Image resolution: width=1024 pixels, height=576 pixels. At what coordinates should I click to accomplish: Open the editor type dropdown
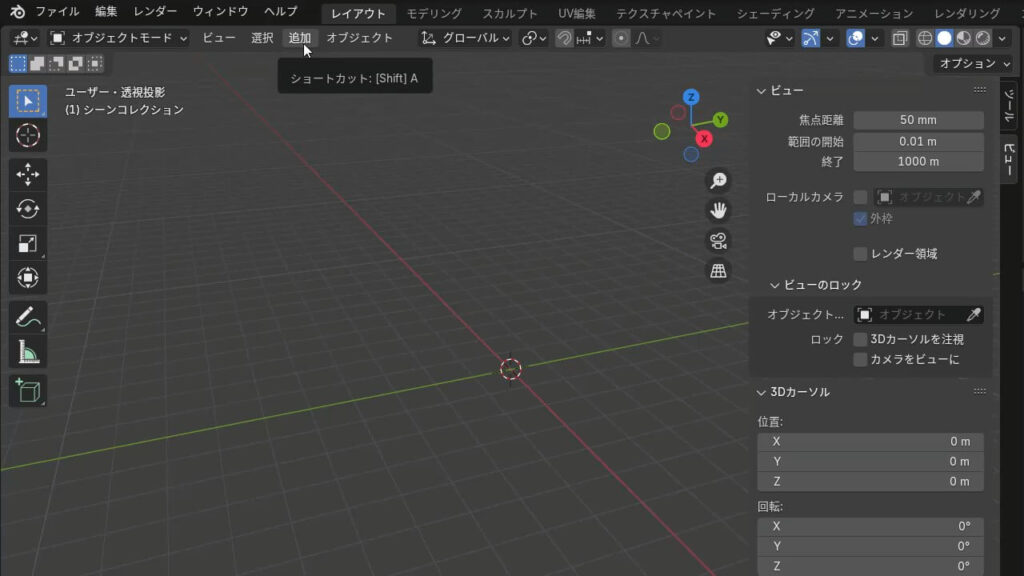pos(25,38)
